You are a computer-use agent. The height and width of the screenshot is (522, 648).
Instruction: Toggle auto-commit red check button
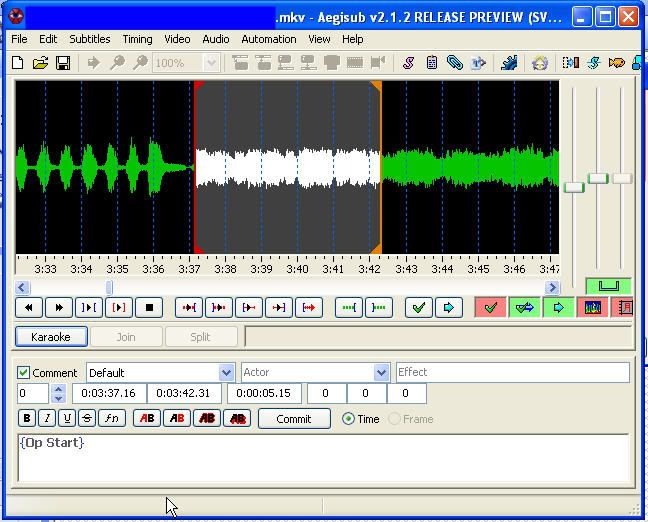click(x=491, y=307)
